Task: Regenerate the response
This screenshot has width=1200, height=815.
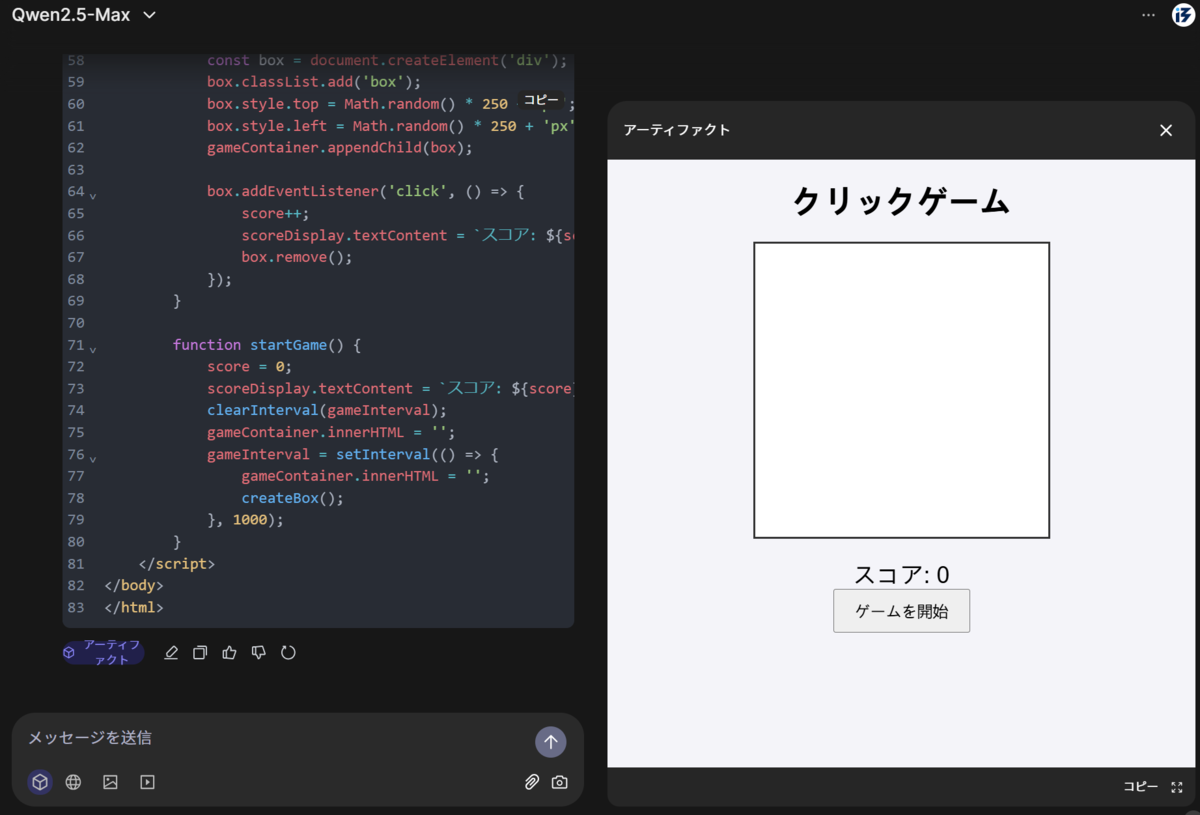Action: click(x=288, y=653)
